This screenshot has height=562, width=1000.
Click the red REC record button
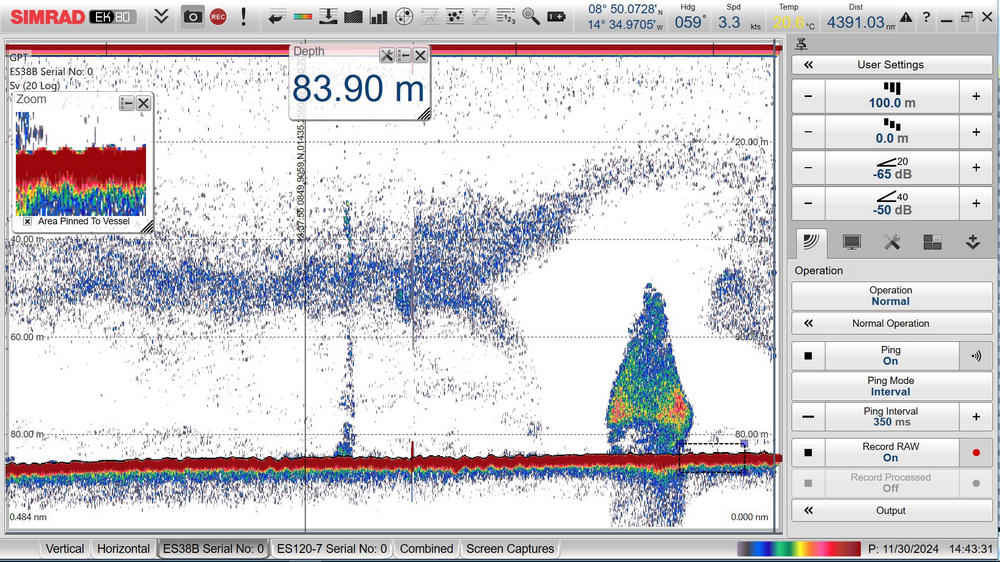pyautogui.click(x=218, y=17)
